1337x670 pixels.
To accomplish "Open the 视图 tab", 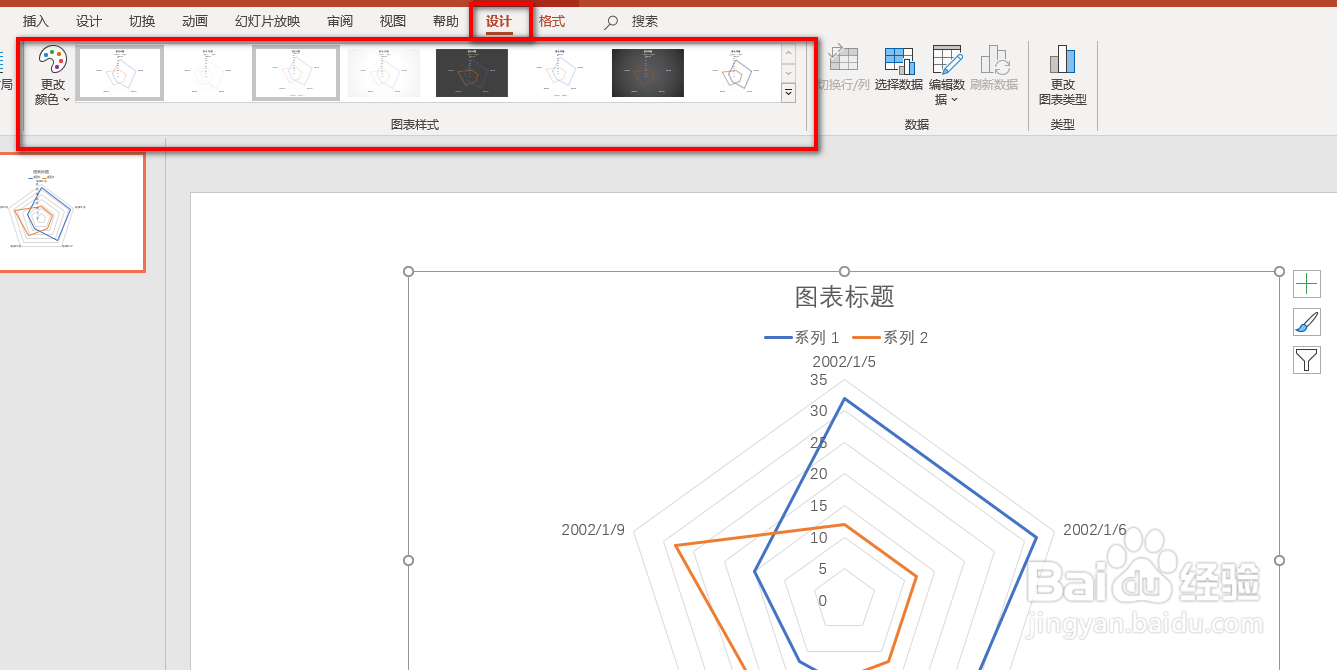I will (x=393, y=21).
